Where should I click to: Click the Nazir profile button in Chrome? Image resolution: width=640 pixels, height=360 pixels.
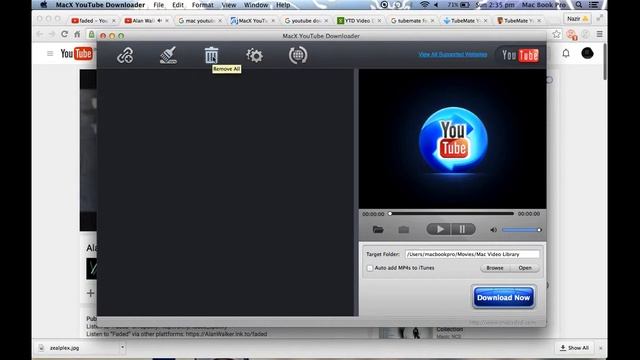click(578, 19)
